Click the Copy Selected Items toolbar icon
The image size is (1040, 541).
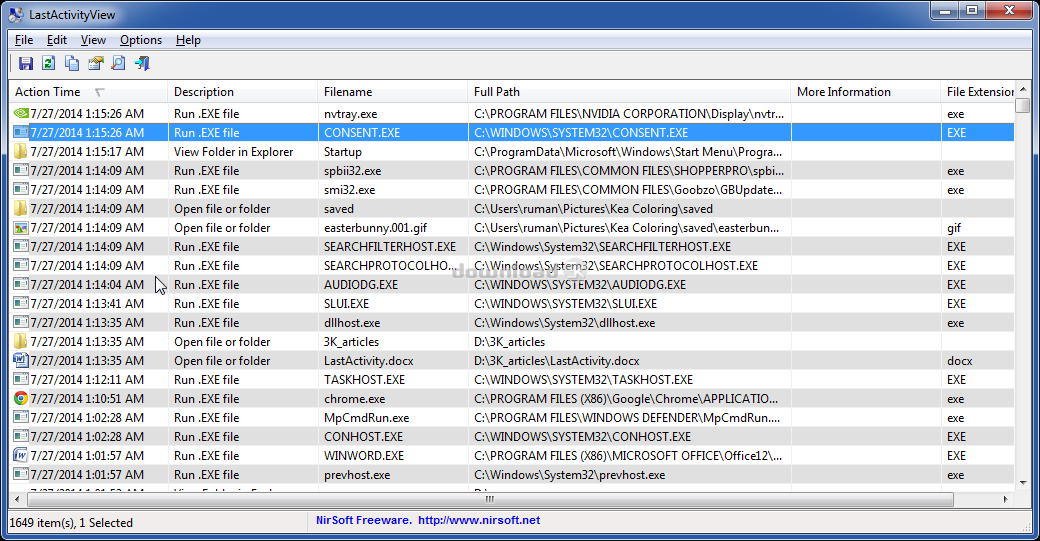click(72, 63)
